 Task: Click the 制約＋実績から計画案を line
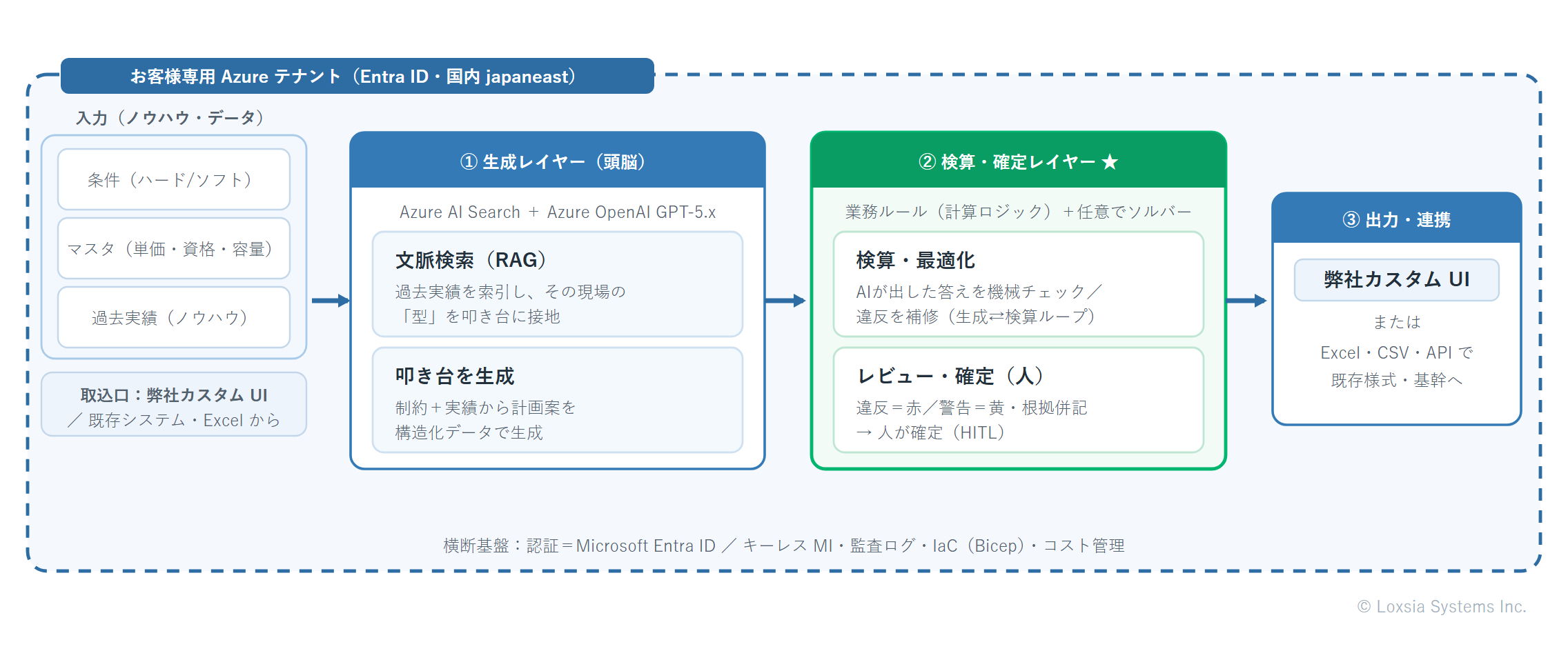[485, 408]
